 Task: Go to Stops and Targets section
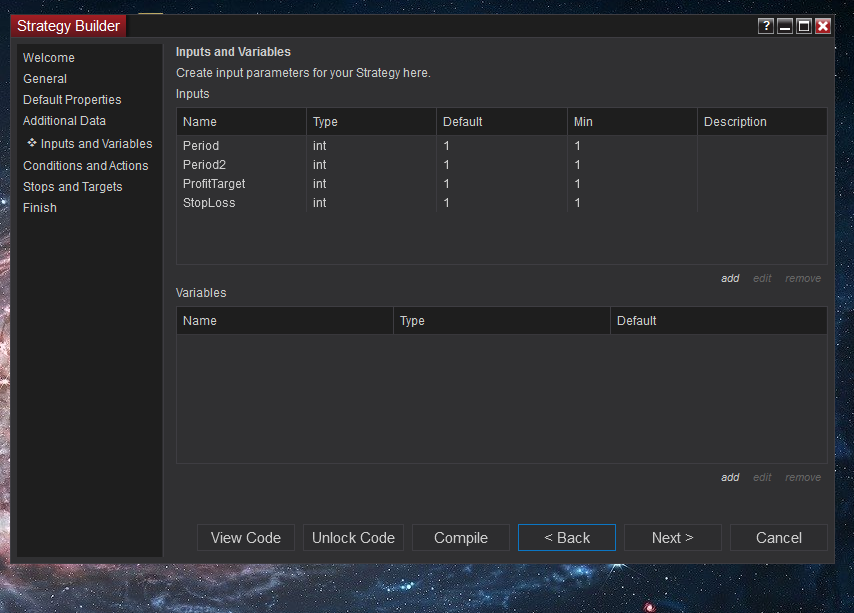(72, 187)
